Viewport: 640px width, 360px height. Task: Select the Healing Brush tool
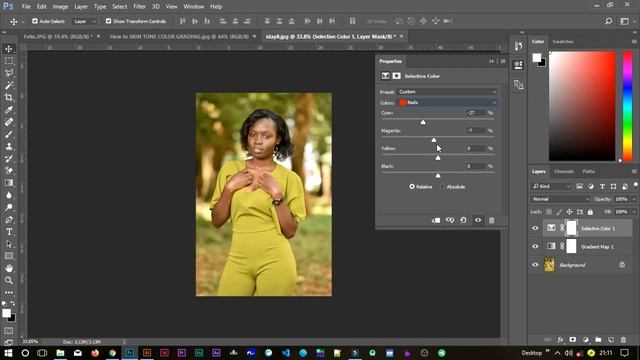coord(9,122)
